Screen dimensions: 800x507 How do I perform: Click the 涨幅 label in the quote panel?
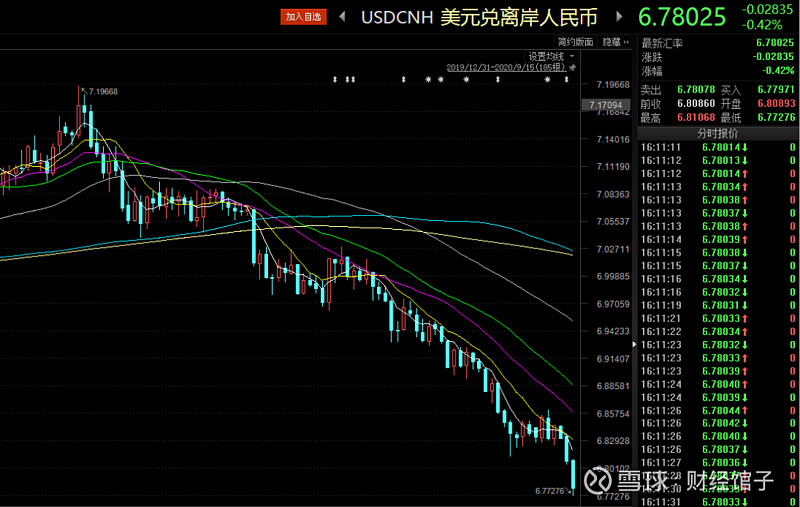[x=652, y=70]
